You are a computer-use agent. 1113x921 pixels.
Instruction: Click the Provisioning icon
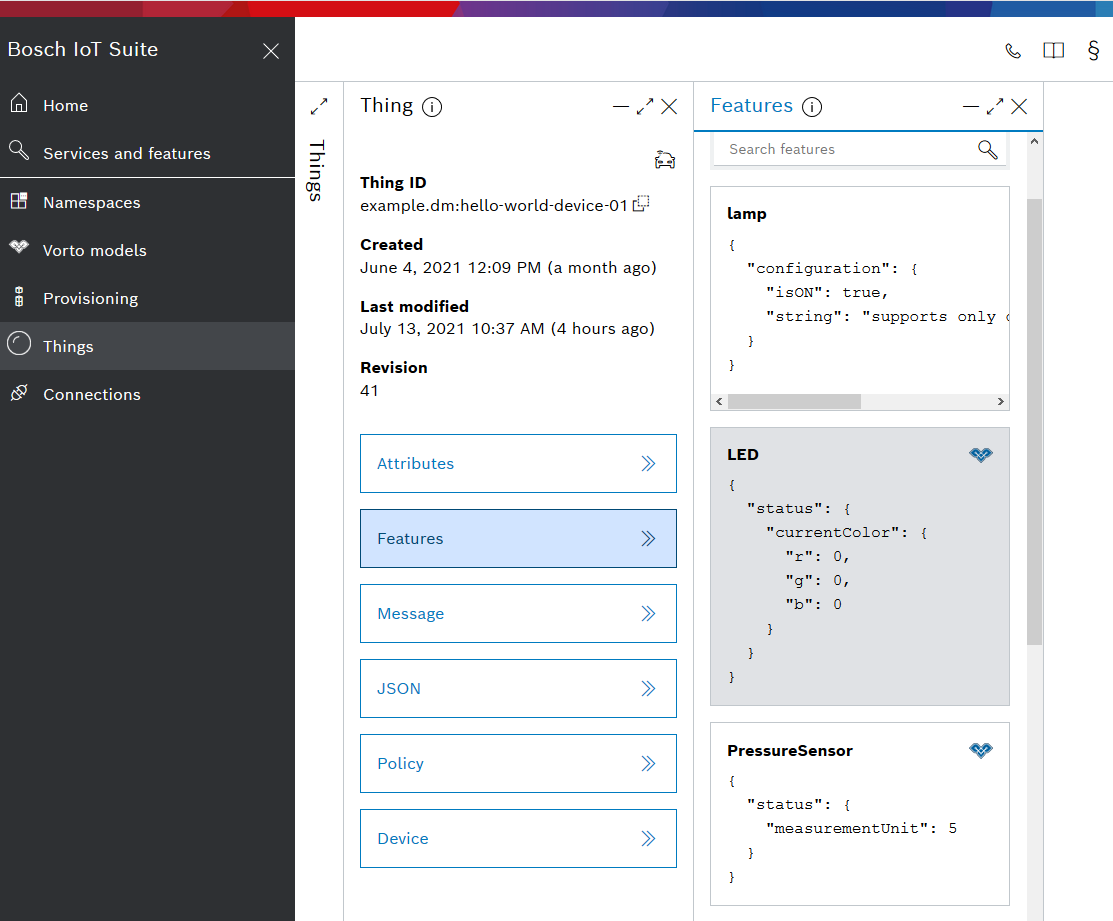(19, 297)
